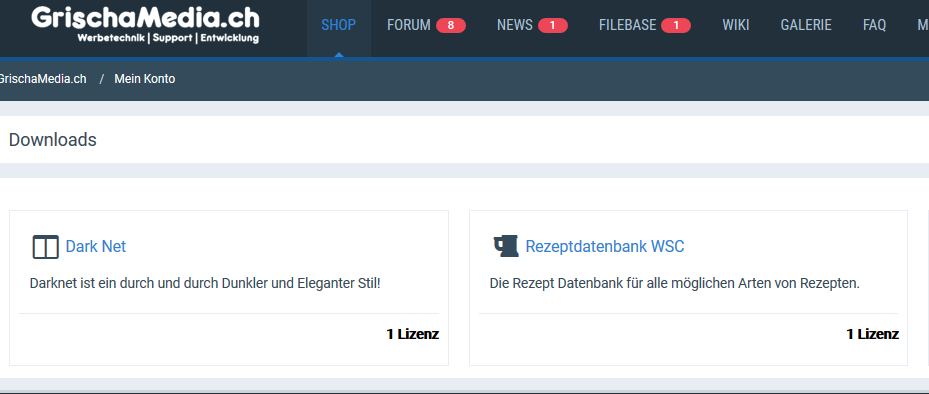The width and height of the screenshot is (929, 394).
Task: Open Mein Konto breadcrumb link
Action: point(145,79)
